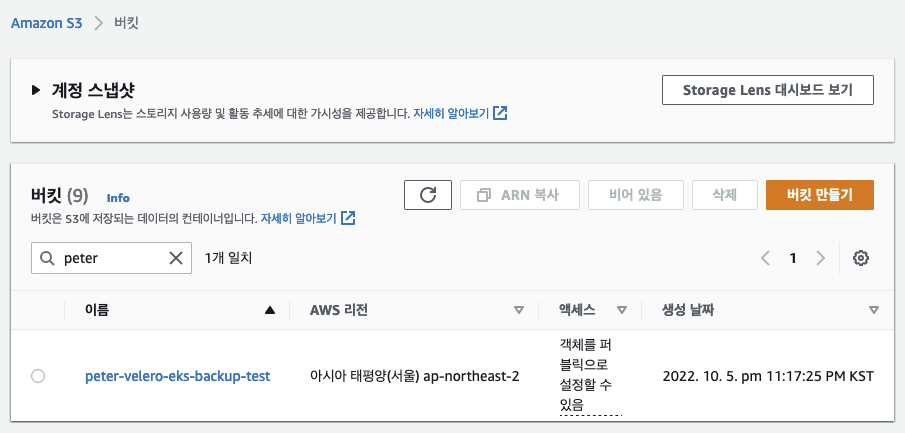Viewport: 905px width, 433px height.
Task: Click the AWS 리전 column header label
Action: (339, 310)
